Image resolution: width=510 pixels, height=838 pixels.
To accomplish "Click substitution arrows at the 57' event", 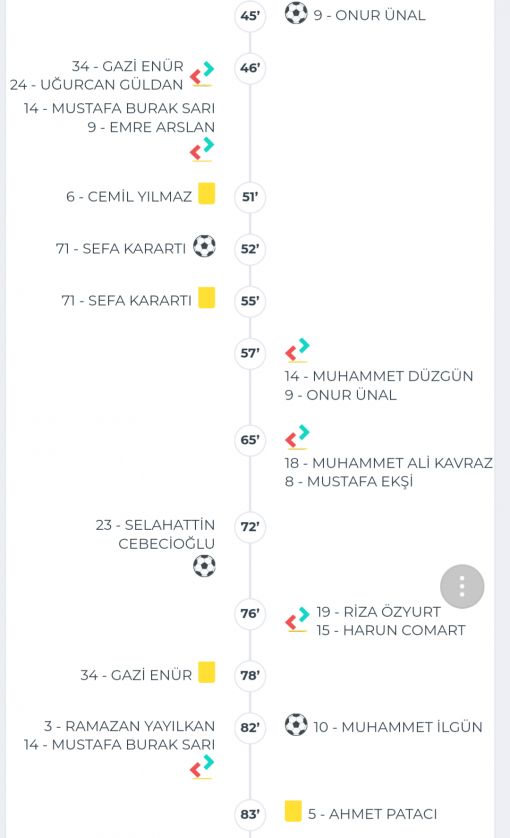I will [x=297, y=351].
